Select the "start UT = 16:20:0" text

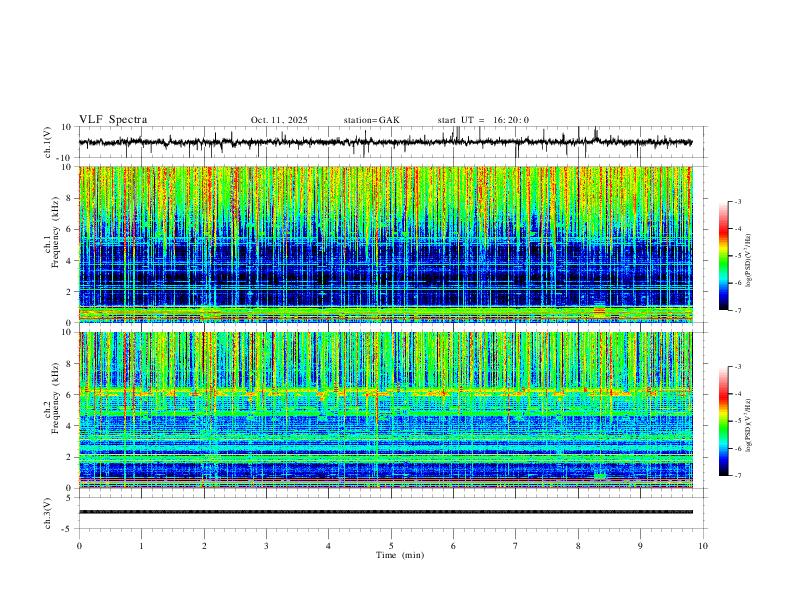click(483, 120)
